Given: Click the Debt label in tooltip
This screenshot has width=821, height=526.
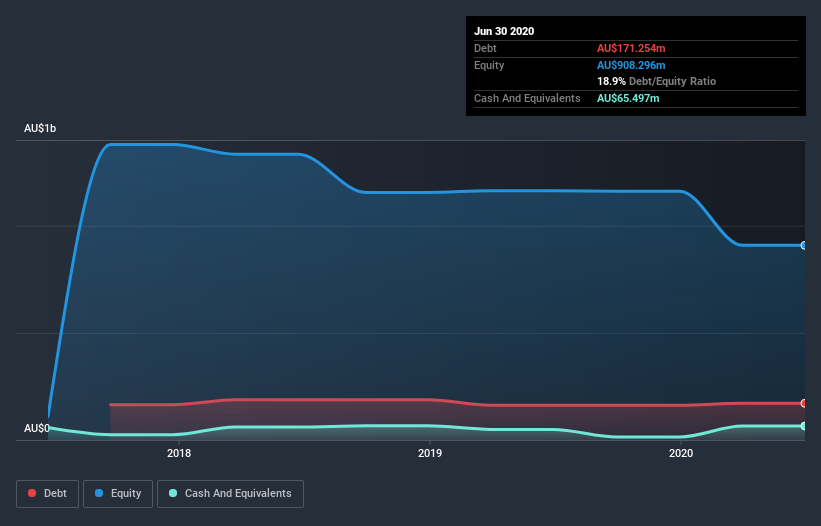Looking at the screenshot, I should pos(485,48).
